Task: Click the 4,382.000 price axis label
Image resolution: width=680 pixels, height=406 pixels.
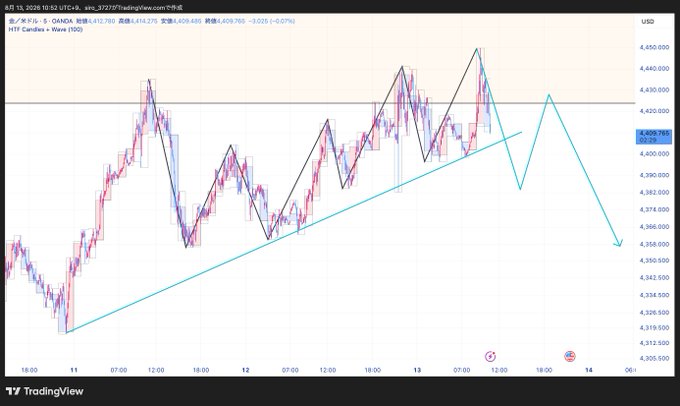Action: [654, 192]
